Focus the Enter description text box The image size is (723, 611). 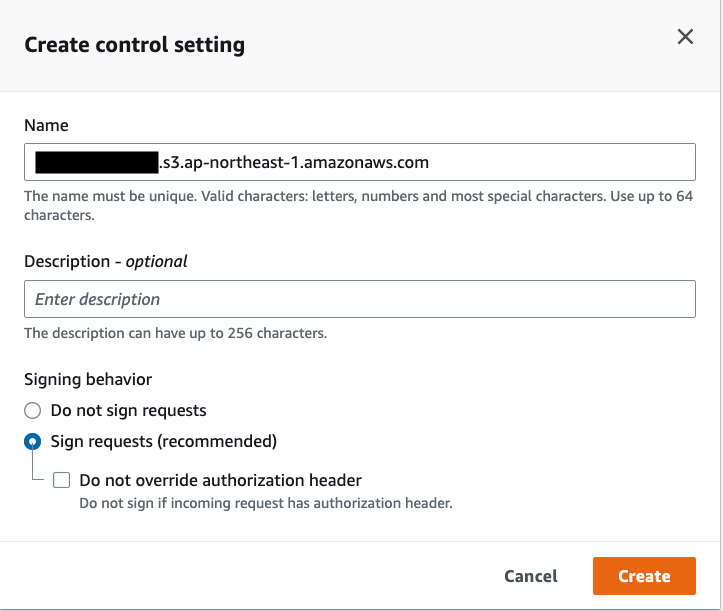(x=359, y=299)
